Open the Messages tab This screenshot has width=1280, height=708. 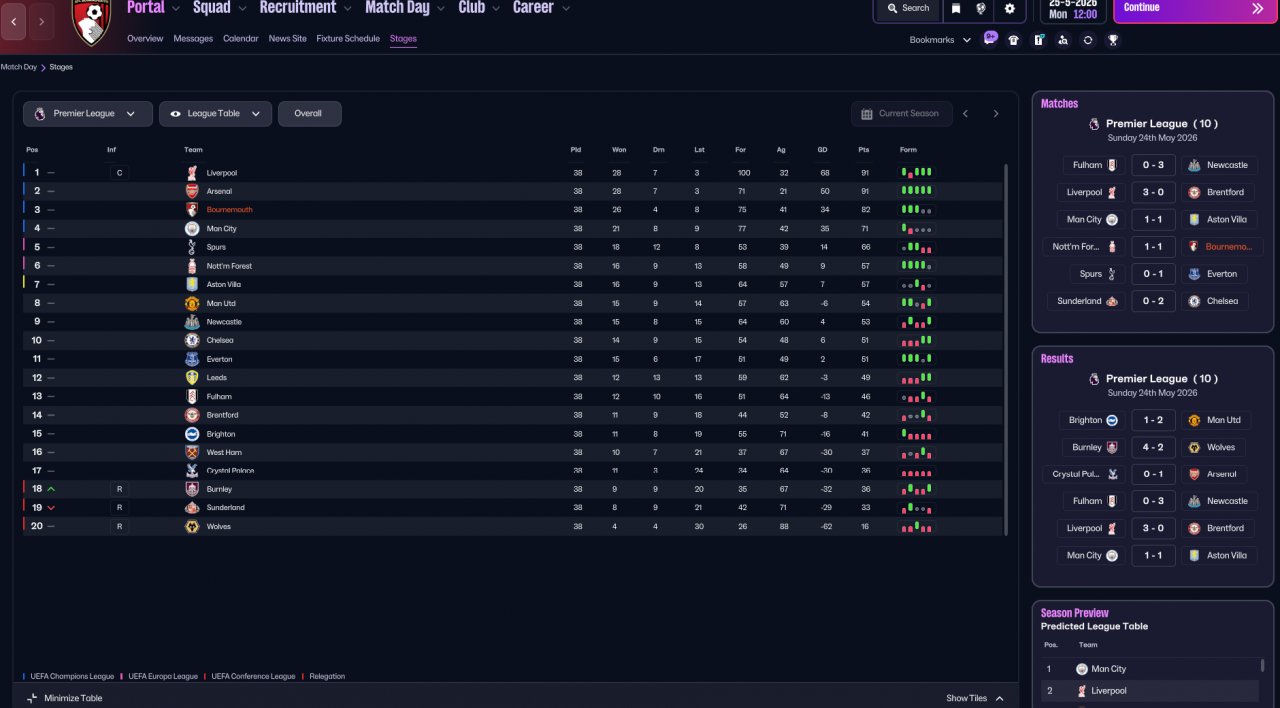[193, 38]
